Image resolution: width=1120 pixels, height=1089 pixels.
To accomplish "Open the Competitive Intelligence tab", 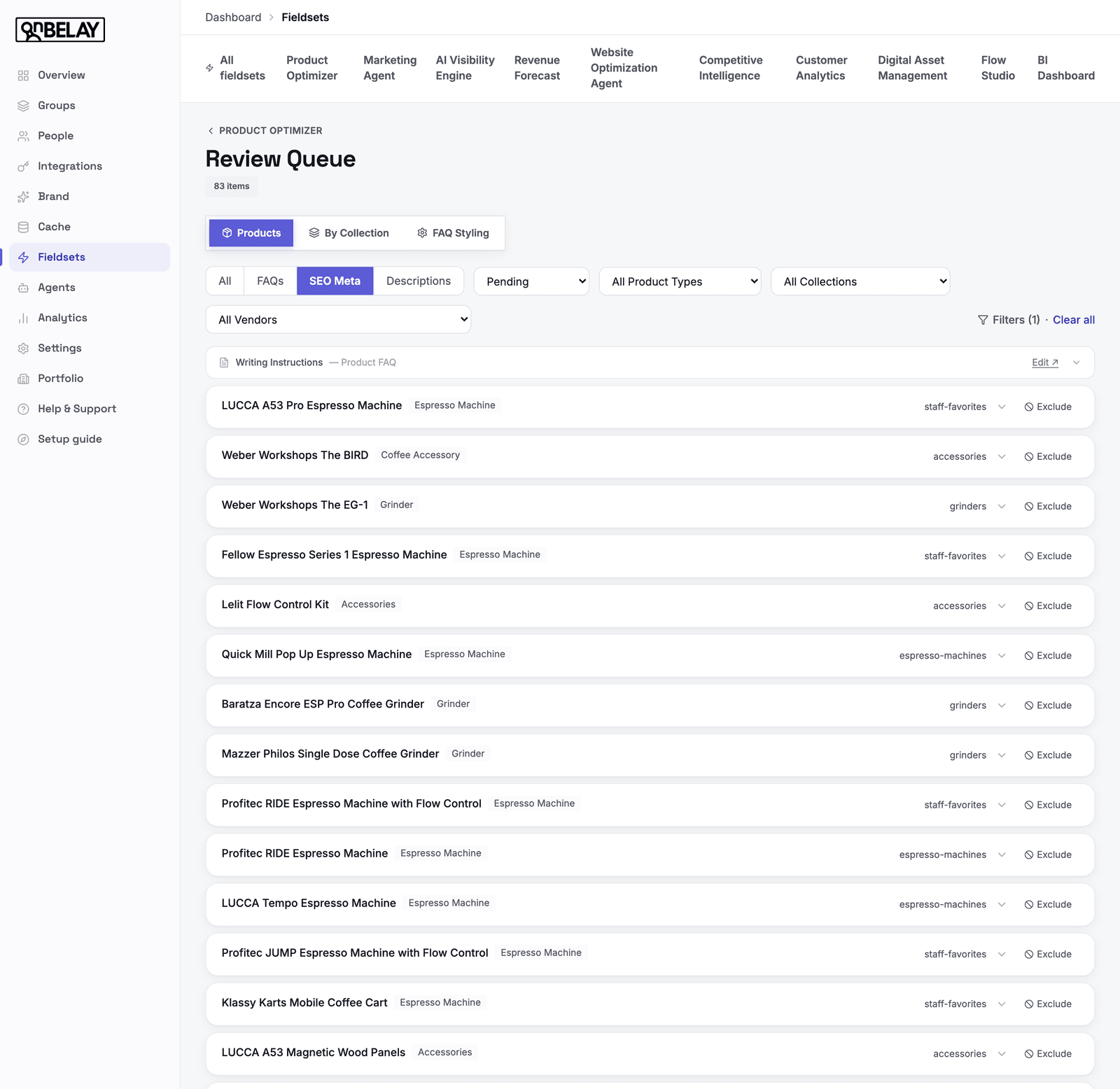I will tap(731, 68).
